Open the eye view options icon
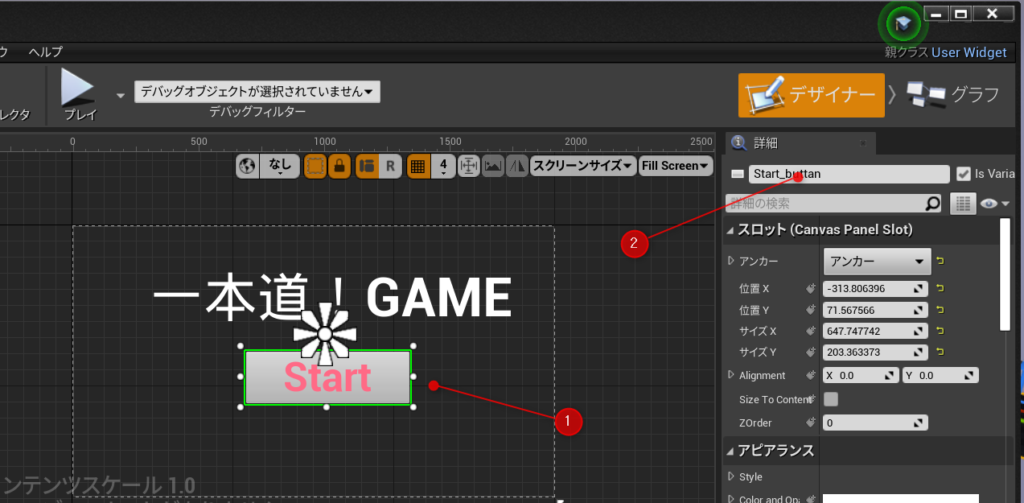 (x=990, y=203)
